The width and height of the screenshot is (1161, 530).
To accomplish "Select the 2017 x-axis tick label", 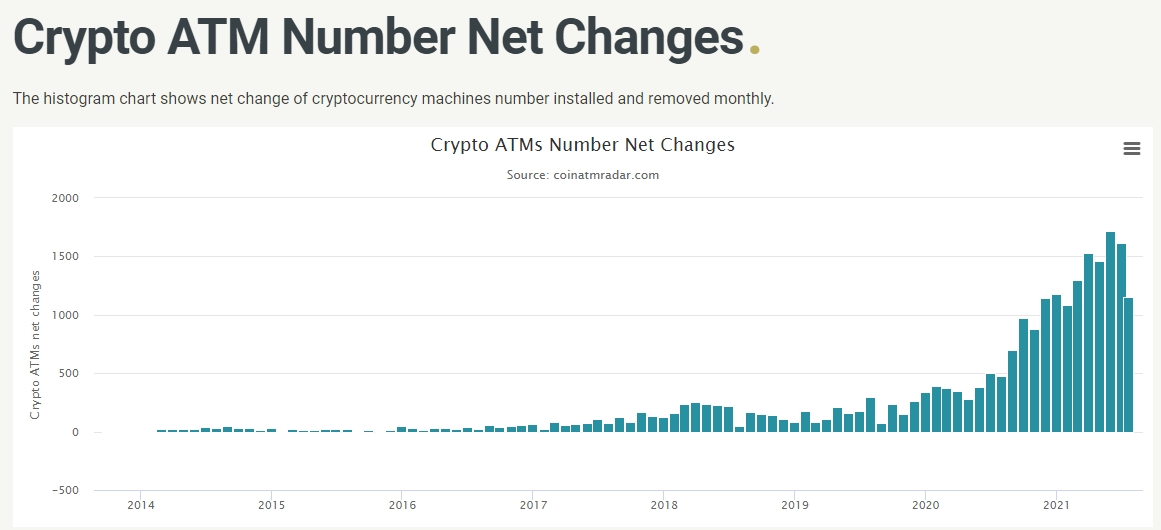I will click(x=533, y=506).
